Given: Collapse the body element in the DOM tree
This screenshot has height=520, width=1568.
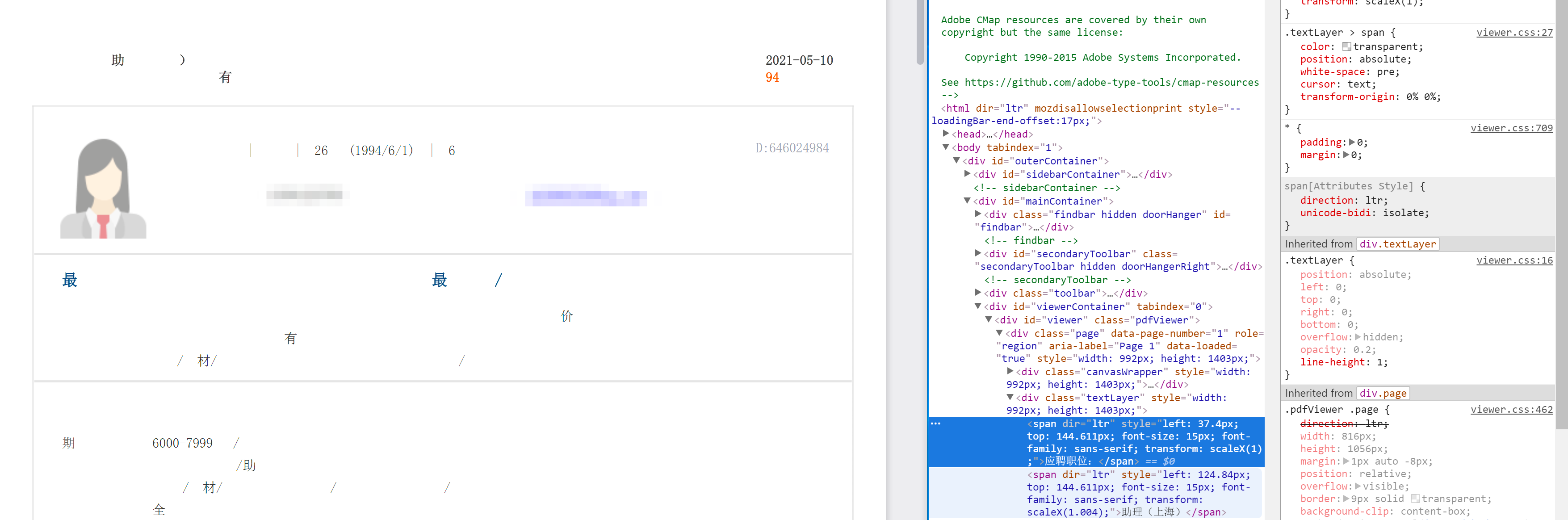Looking at the screenshot, I should 945,147.
